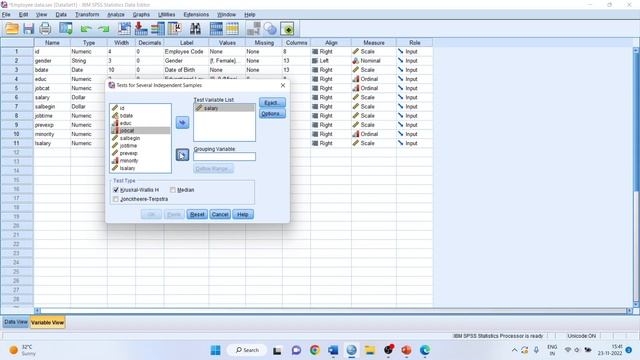Click the Windows Start button
This screenshot has height=360, width=640.
tap(216, 350)
